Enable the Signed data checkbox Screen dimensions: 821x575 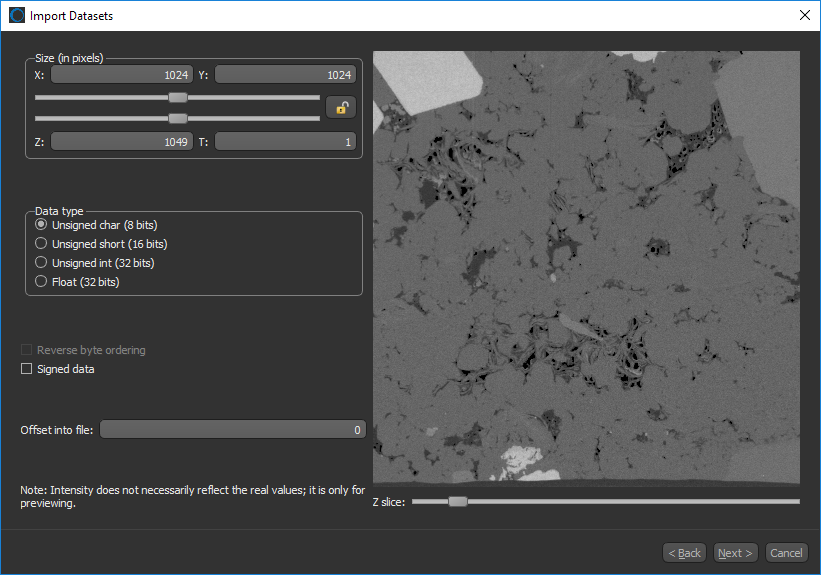pos(27,369)
